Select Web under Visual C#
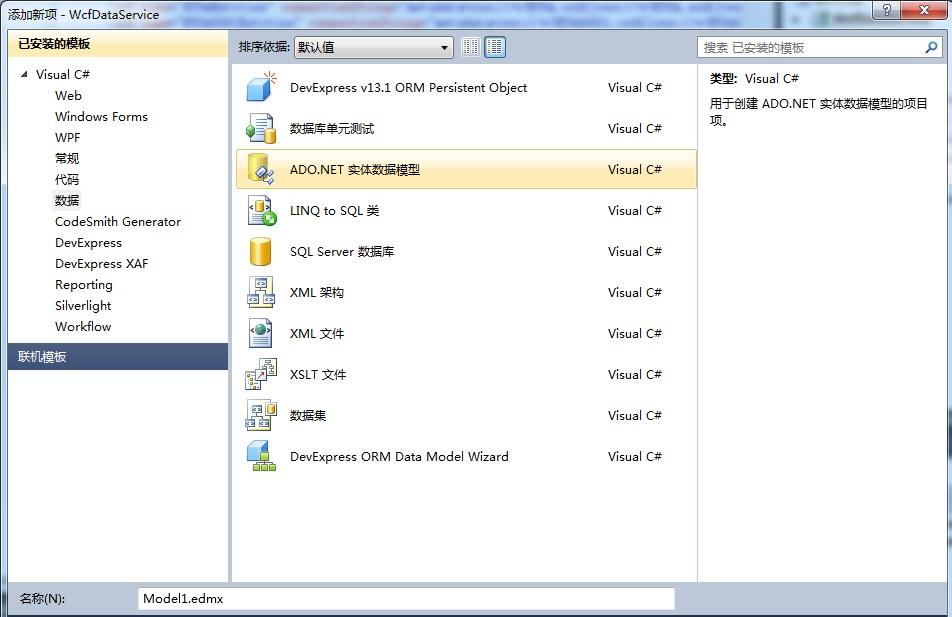The image size is (952, 617). [68, 95]
